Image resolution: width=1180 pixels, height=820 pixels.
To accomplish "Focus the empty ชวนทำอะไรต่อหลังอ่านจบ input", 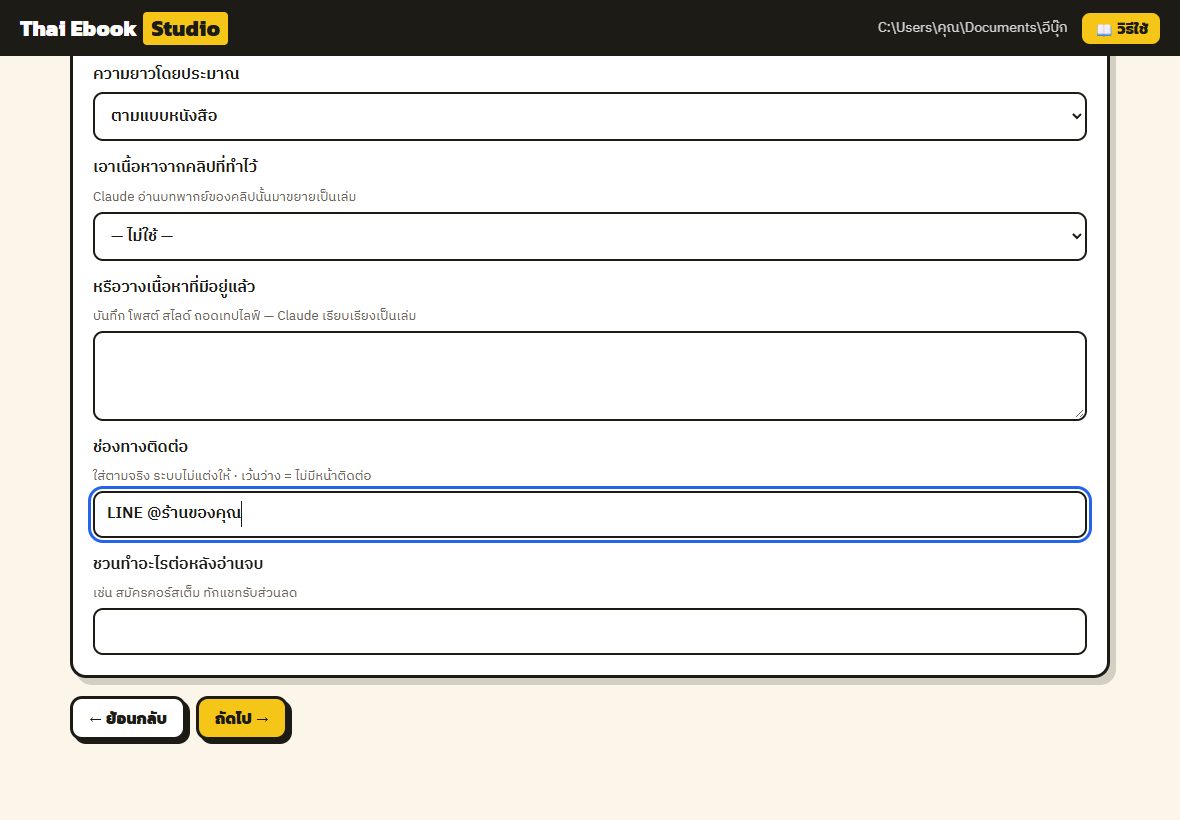I will click(x=589, y=631).
